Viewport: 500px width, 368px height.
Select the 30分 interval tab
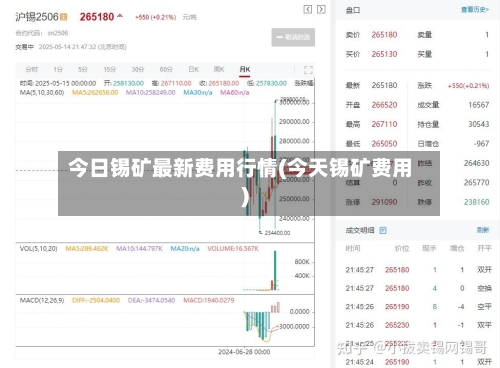[x=138, y=69]
